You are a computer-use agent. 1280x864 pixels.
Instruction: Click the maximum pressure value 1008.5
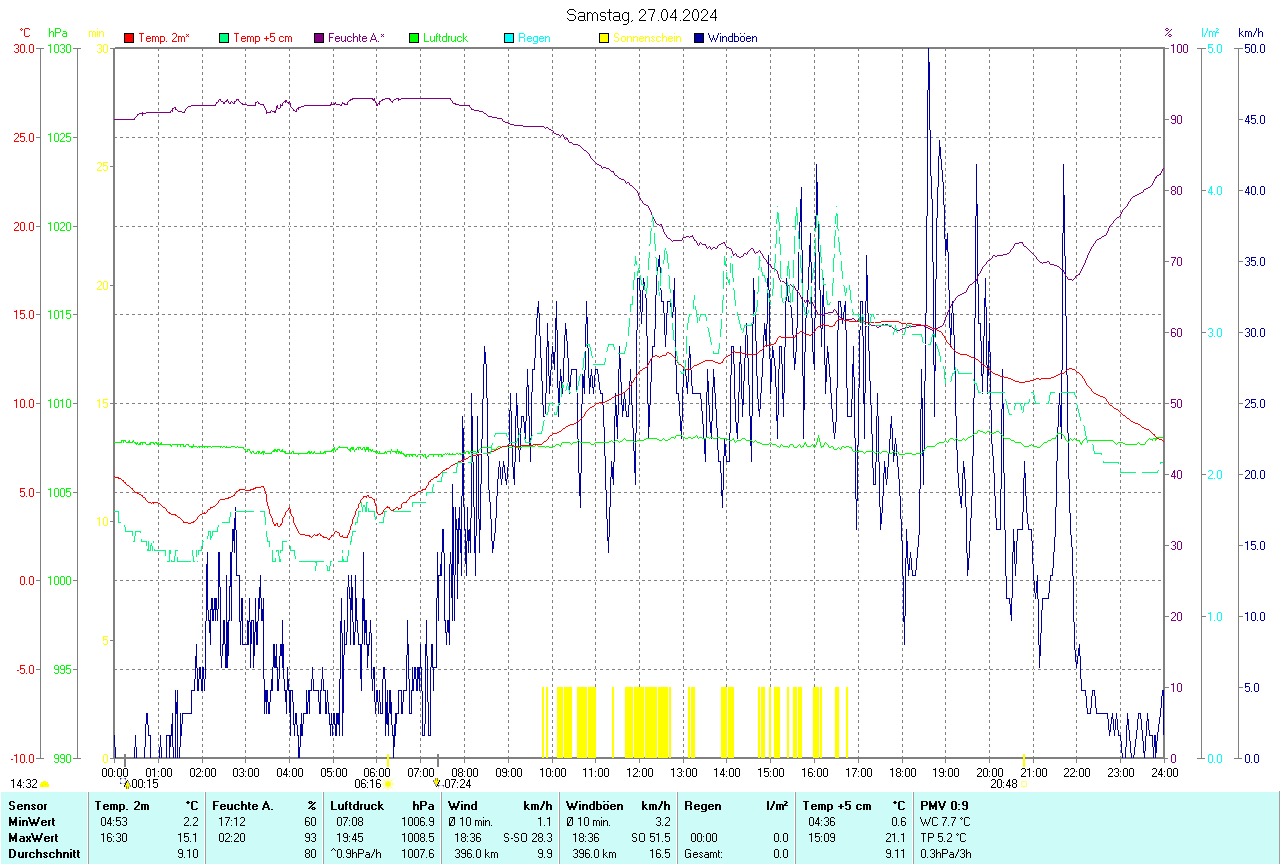pyautogui.click(x=417, y=838)
